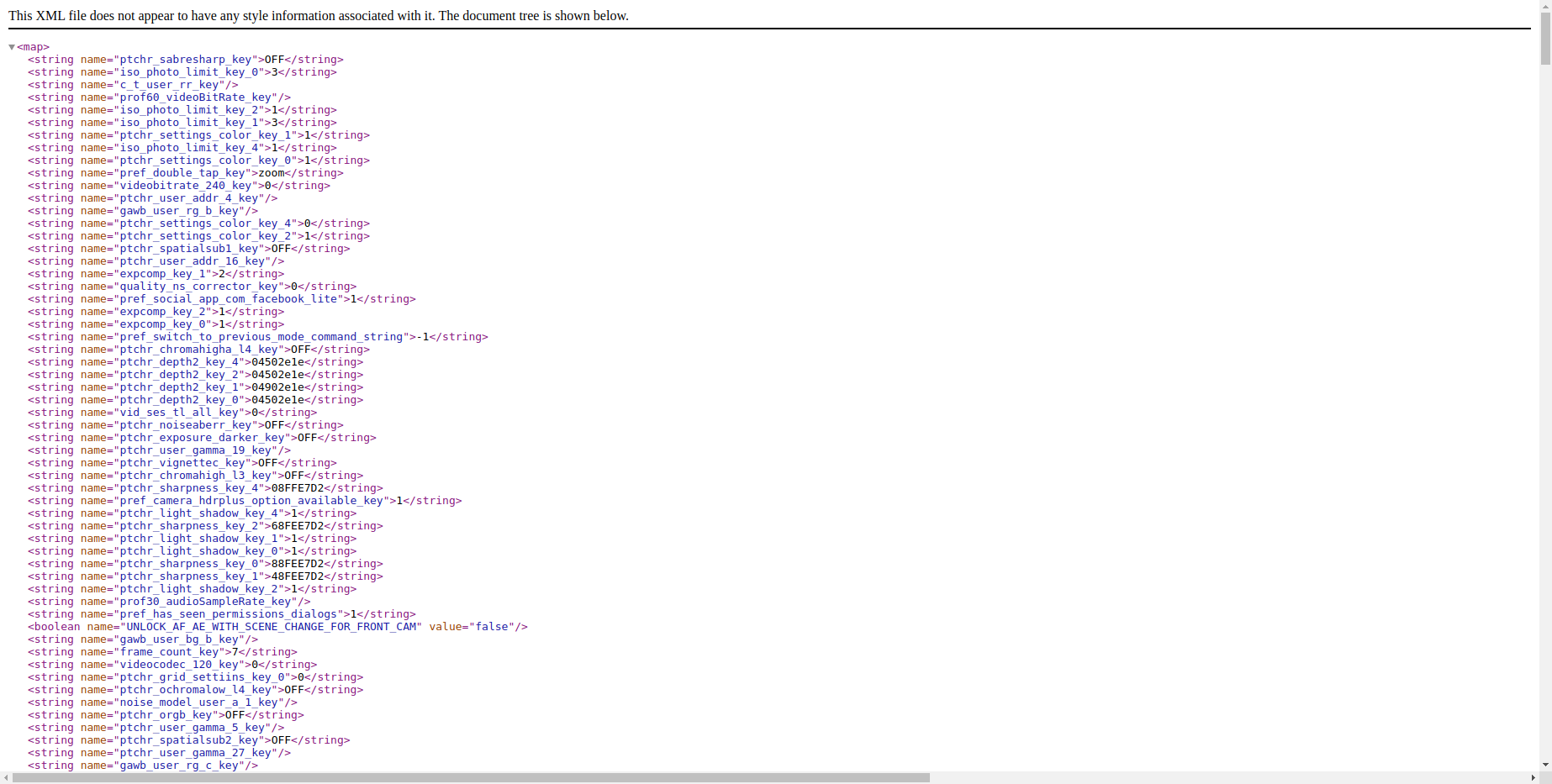Select the prof30_audioSampleRate_key line
The height and width of the screenshot is (784, 1552).
click(x=169, y=602)
